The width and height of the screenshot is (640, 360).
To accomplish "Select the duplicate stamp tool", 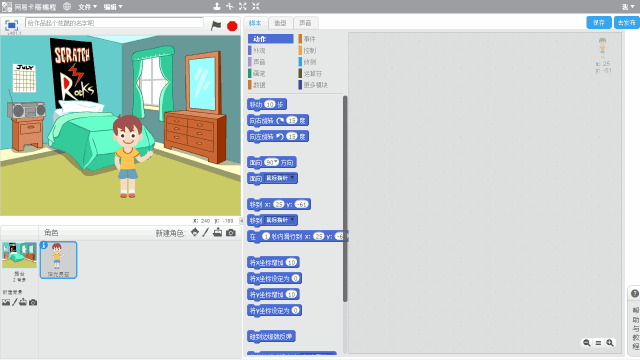I will [x=217, y=6].
